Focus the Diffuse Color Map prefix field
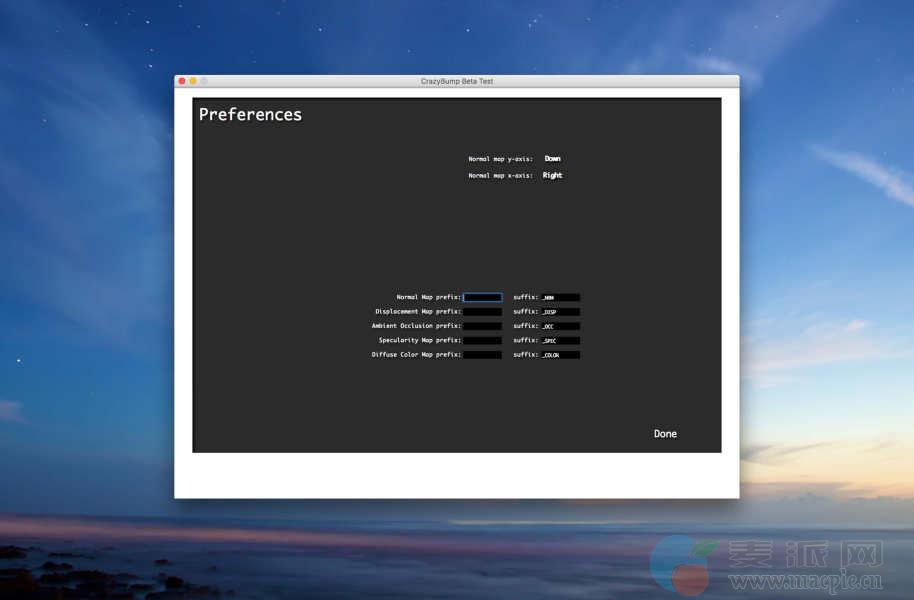Screen dimensions: 914x600 482,355
